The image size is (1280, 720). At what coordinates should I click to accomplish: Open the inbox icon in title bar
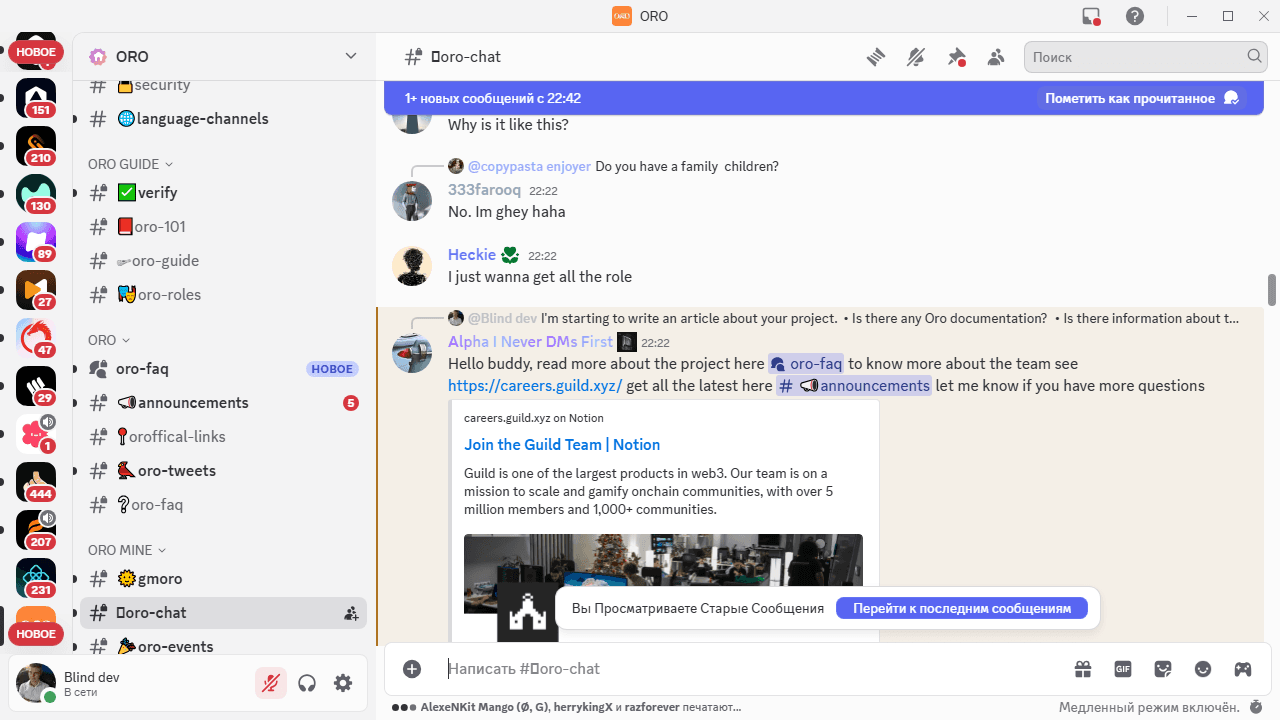click(1091, 16)
